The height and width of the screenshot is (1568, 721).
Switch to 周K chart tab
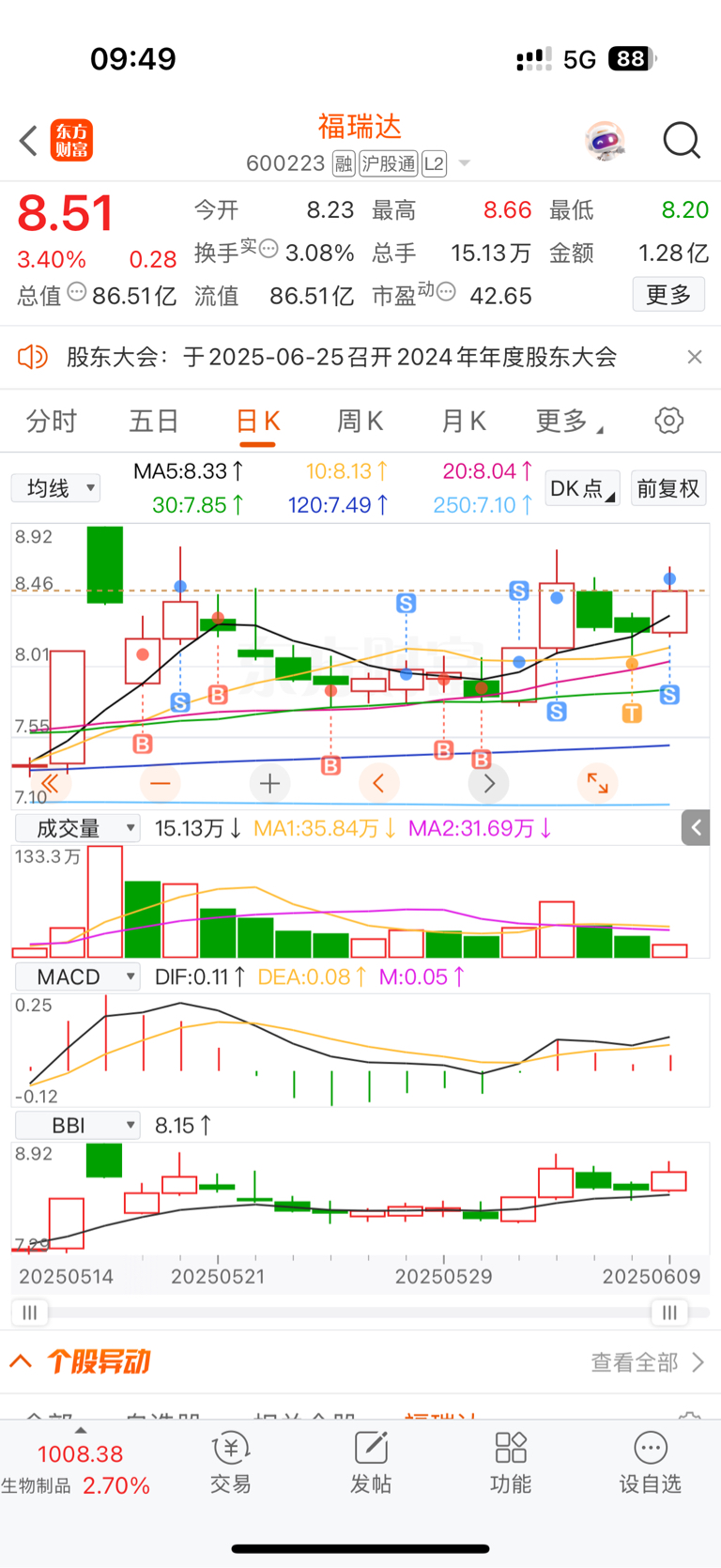coord(360,421)
